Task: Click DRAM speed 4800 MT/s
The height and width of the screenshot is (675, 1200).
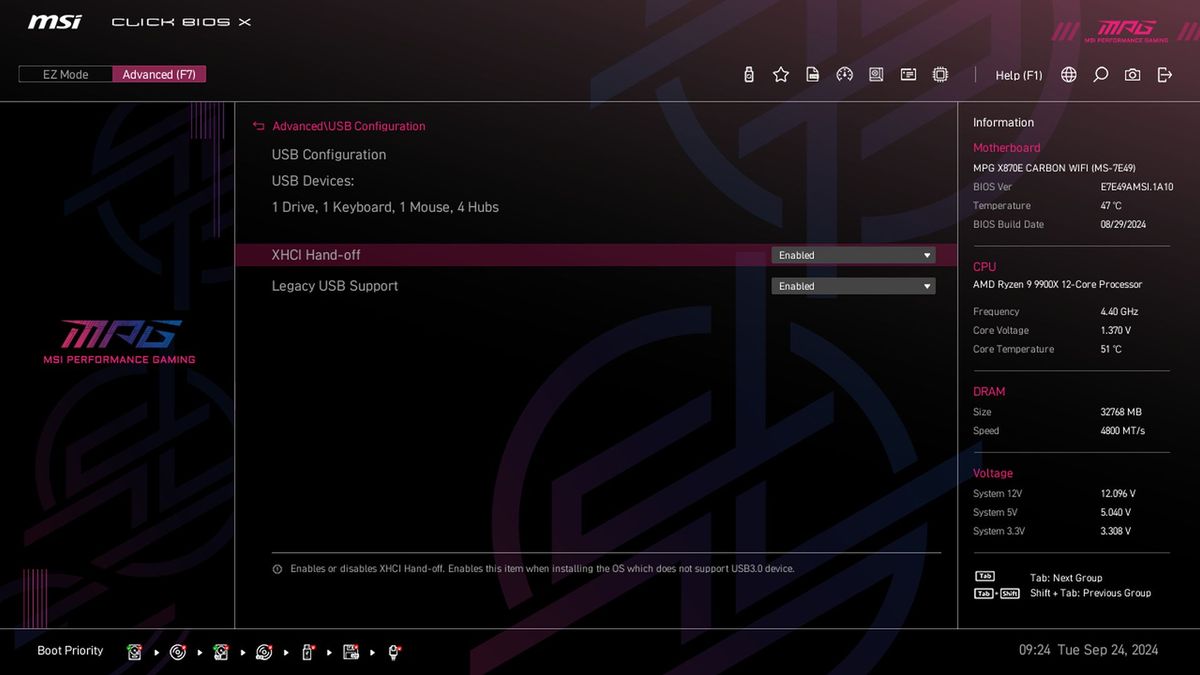Action: click(1123, 431)
